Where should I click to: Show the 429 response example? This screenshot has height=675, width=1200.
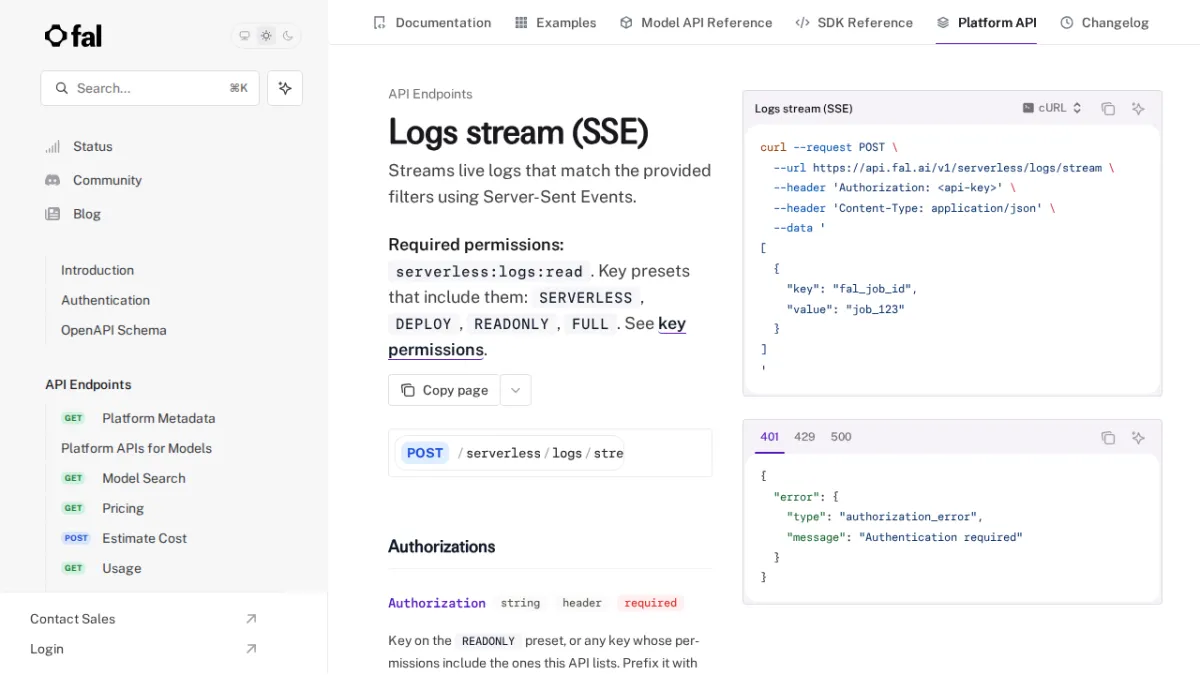coord(804,437)
